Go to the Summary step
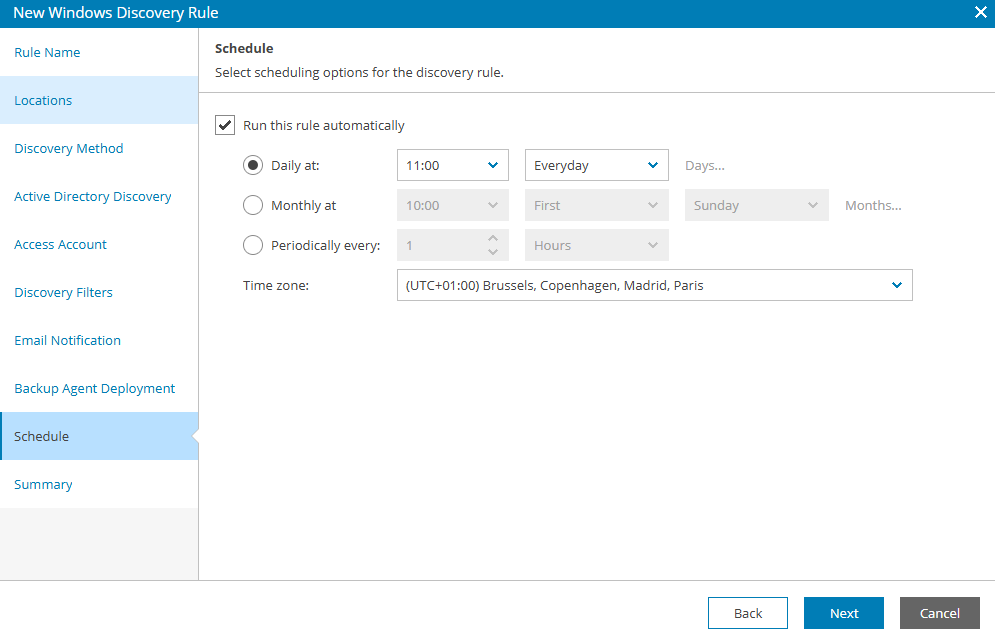This screenshot has width=995, height=641. point(99,484)
